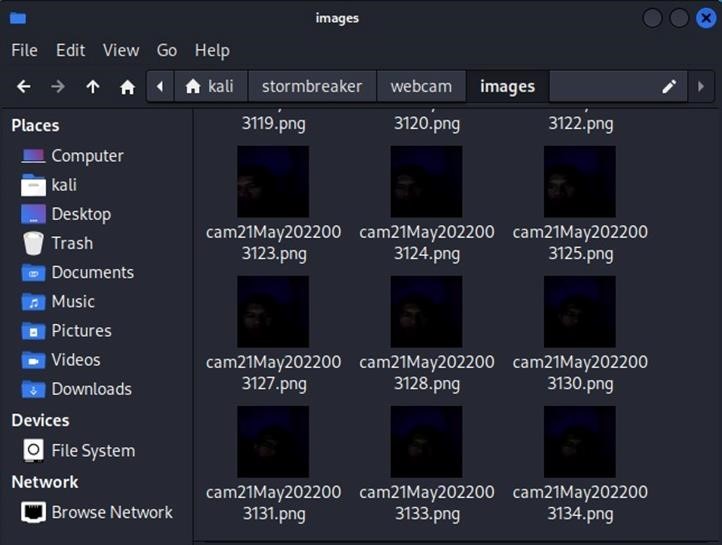Screen dimensions: 722x545
Task: Open Computer in Places sidebar
Action: [x=87, y=156]
